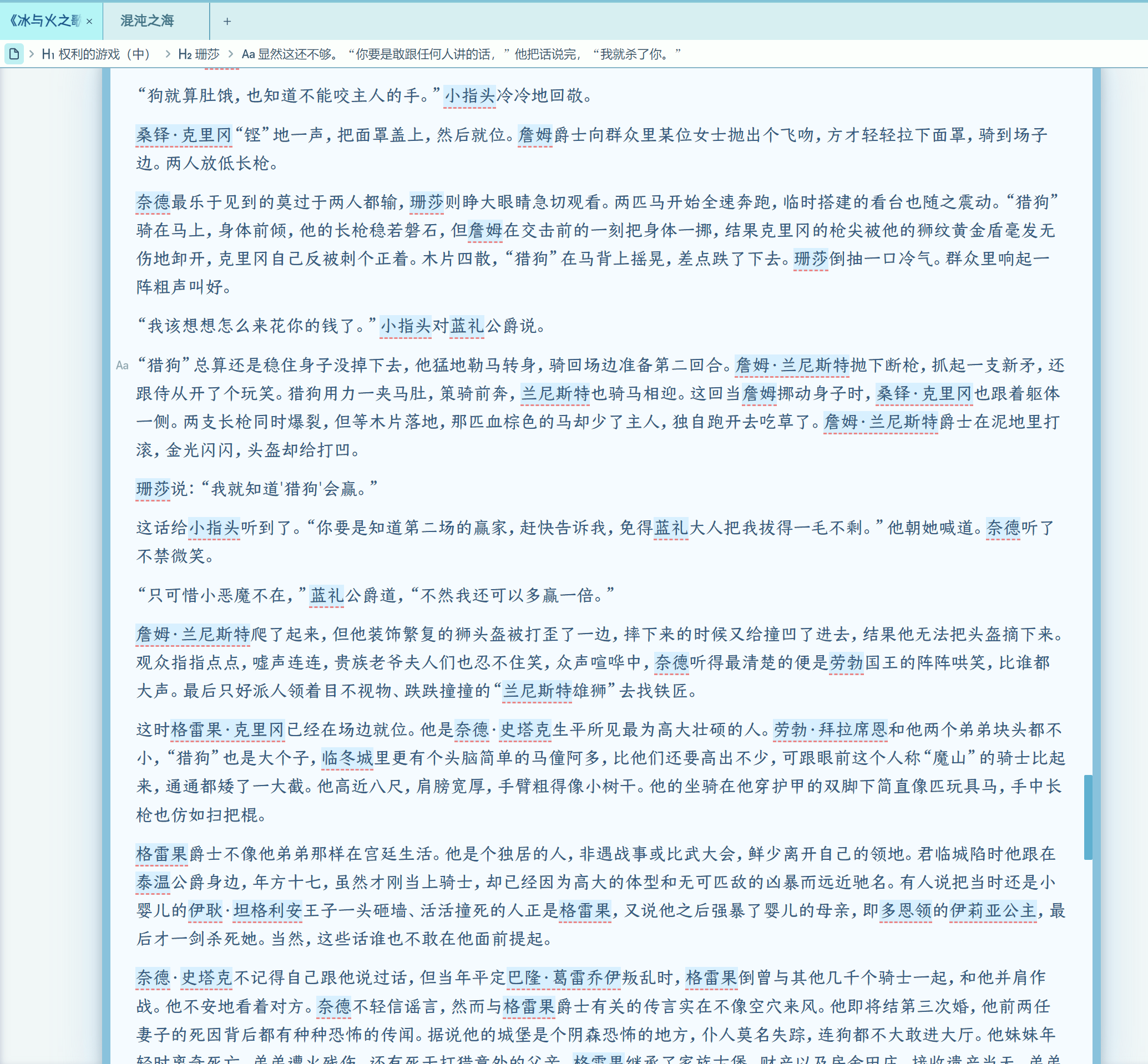The image size is (1148, 1064).
Task: Close the 《冰与火之歌 tab
Action: [x=89, y=21]
